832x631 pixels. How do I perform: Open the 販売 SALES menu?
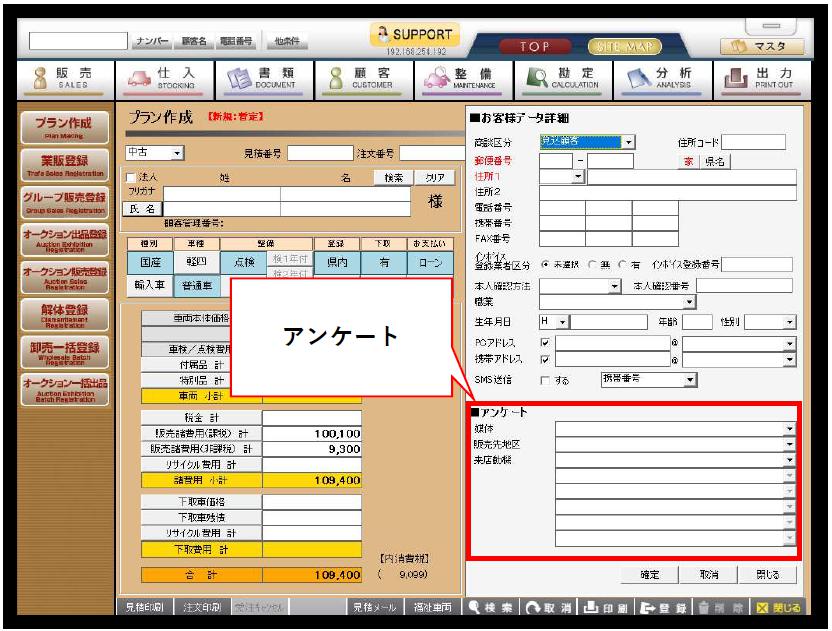pos(66,79)
